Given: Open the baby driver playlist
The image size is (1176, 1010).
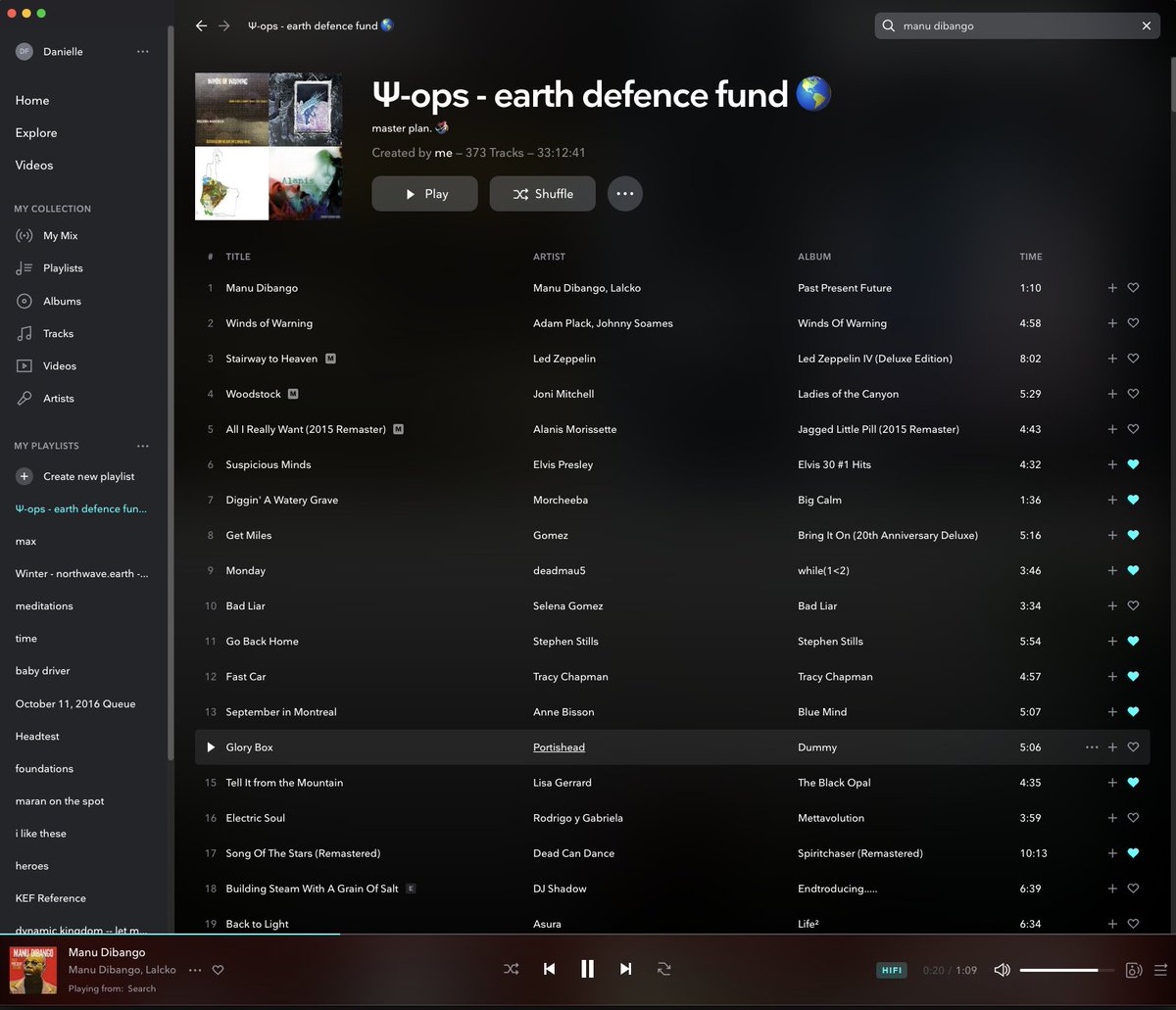Looking at the screenshot, I should click(42, 670).
